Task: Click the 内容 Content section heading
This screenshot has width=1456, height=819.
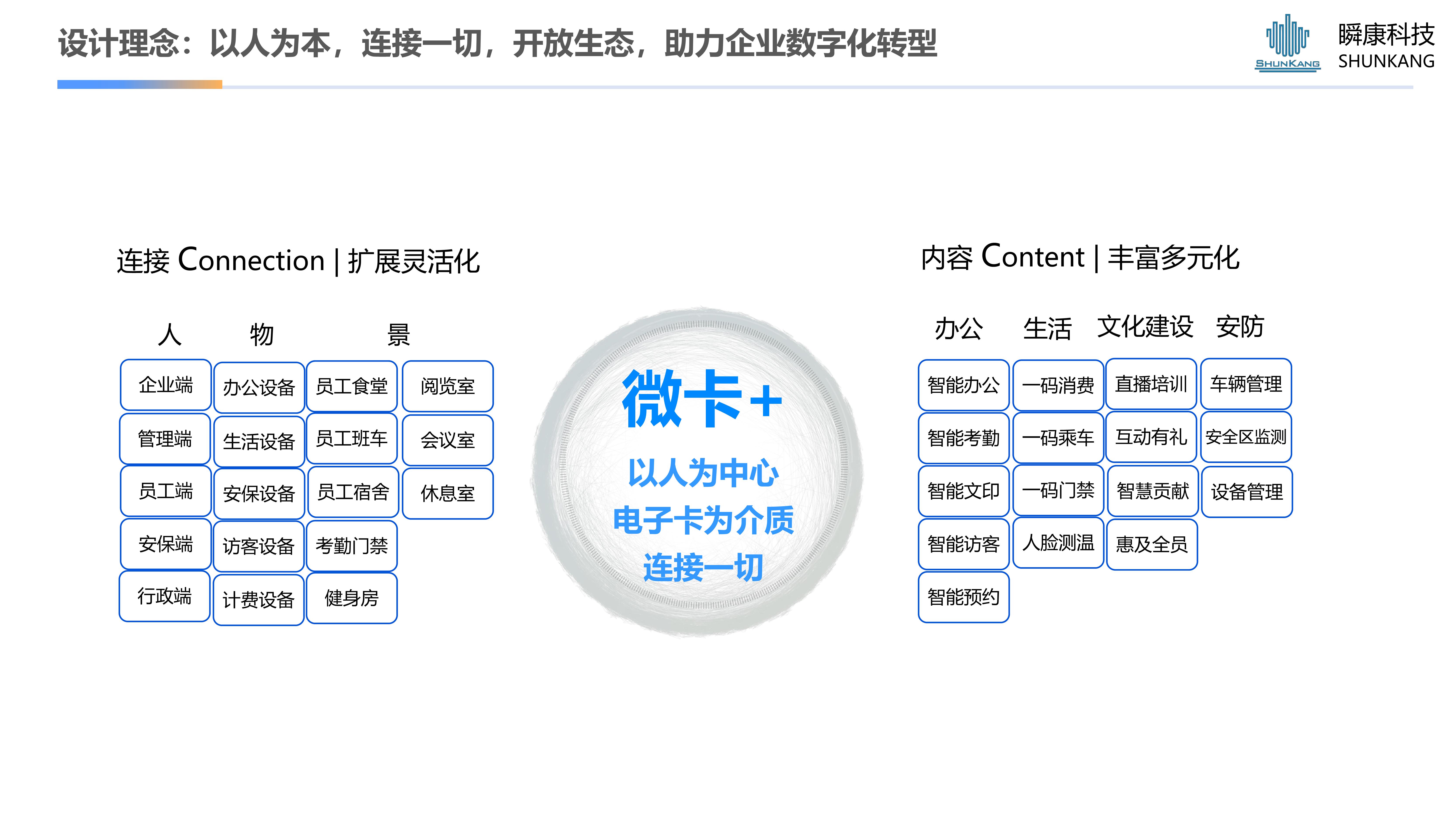Action: tap(1080, 257)
